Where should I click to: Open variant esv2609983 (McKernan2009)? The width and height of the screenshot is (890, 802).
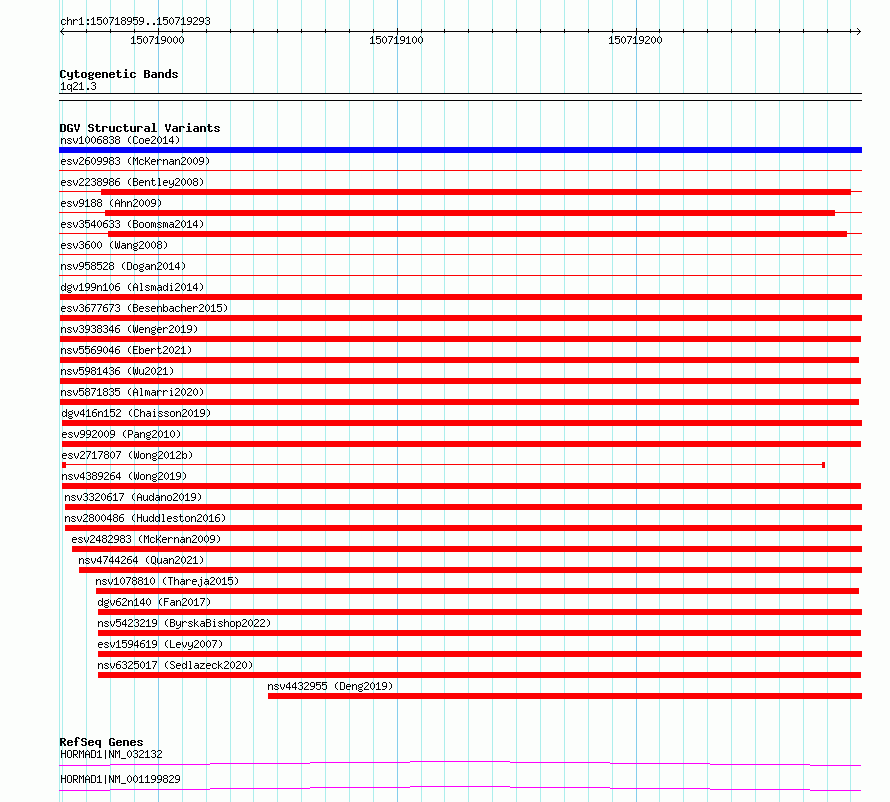pyautogui.click(x=135, y=161)
